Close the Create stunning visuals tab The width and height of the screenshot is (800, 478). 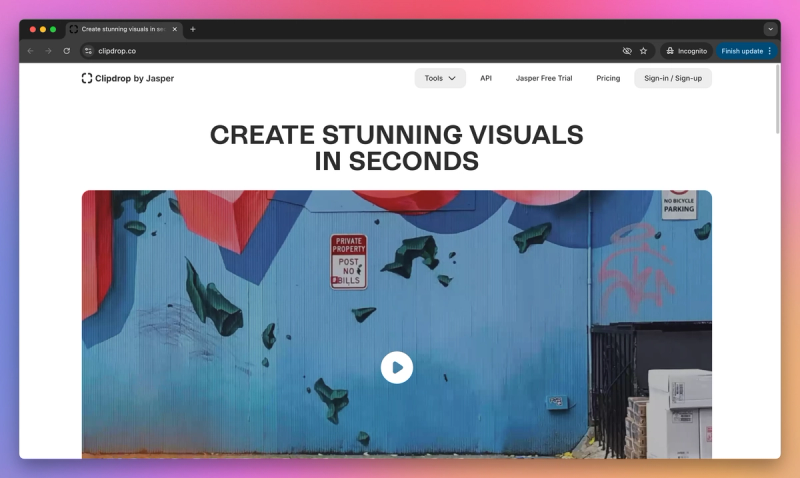click(x=174, y=30)
